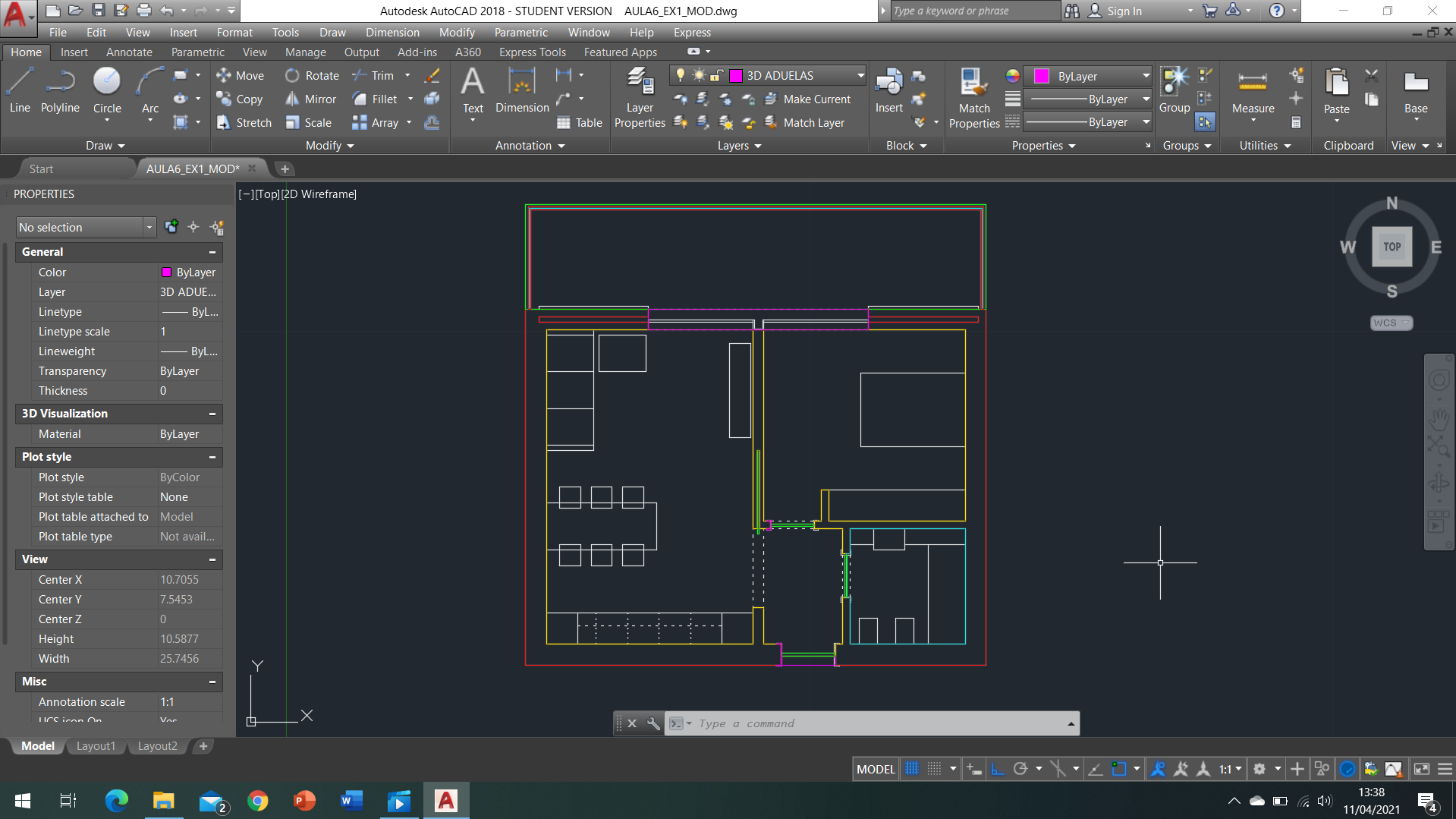This screenshot has height=819, width=1456.
Task: Expand the No selection dropdown
Action: (149, 227)
